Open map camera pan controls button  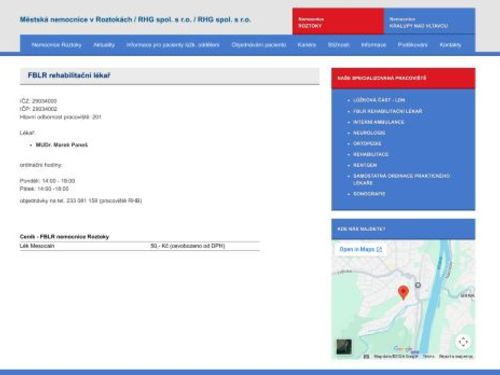click(x=463, y=342)
